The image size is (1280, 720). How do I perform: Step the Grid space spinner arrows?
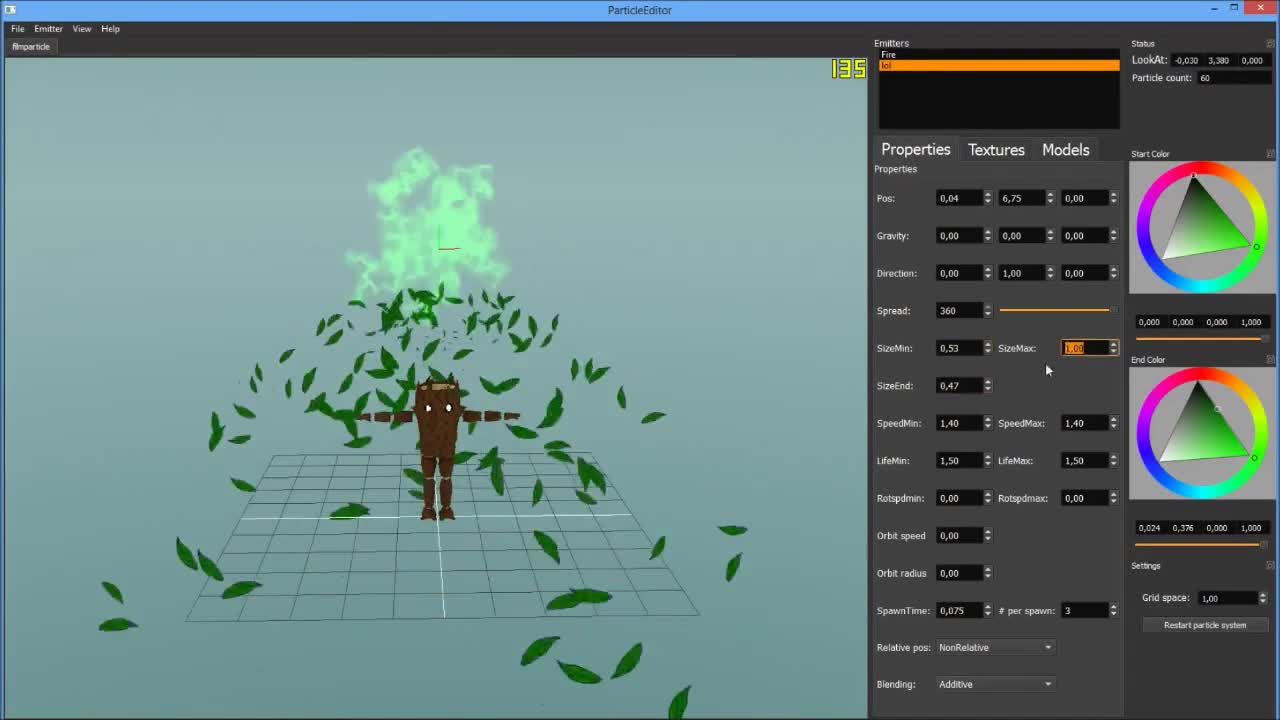(x=1263, y=598)
